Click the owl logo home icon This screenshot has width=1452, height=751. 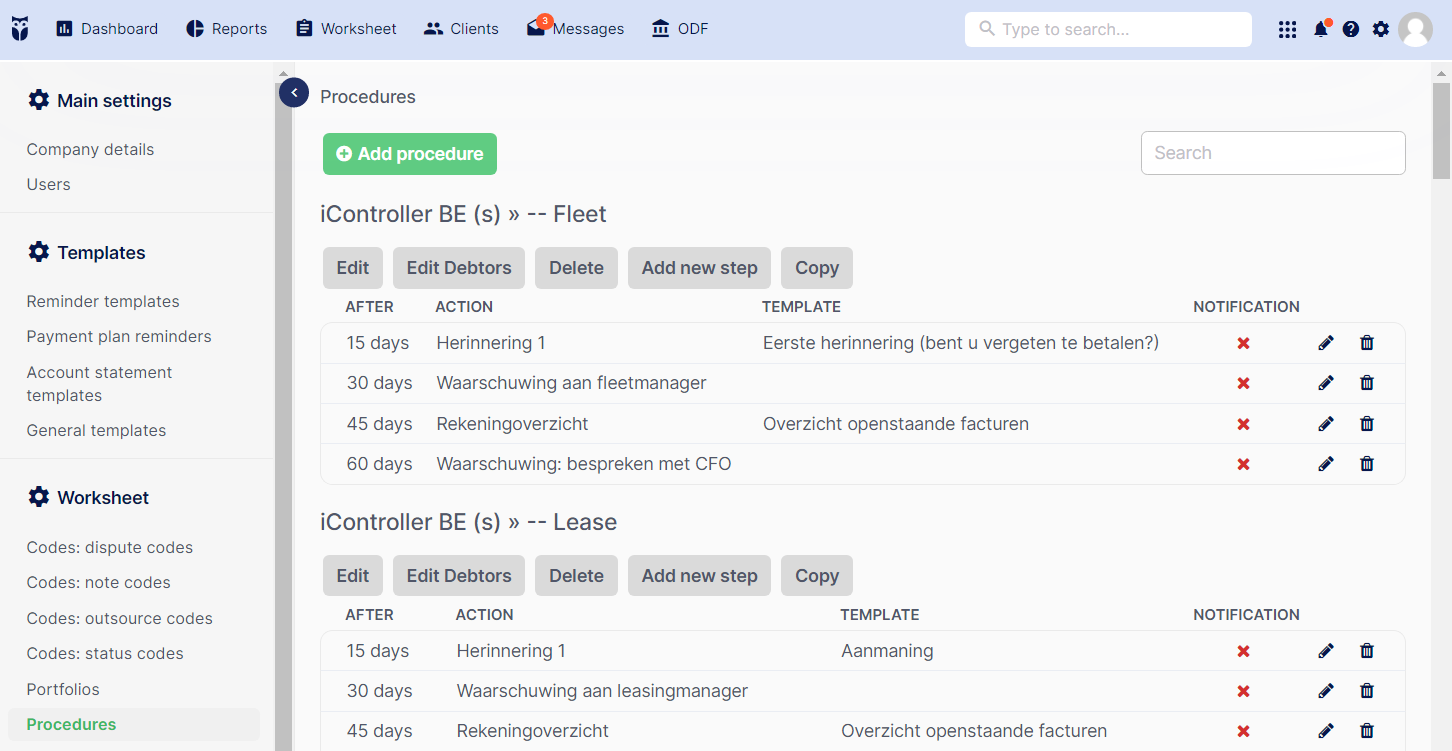(x=20, y=29)
